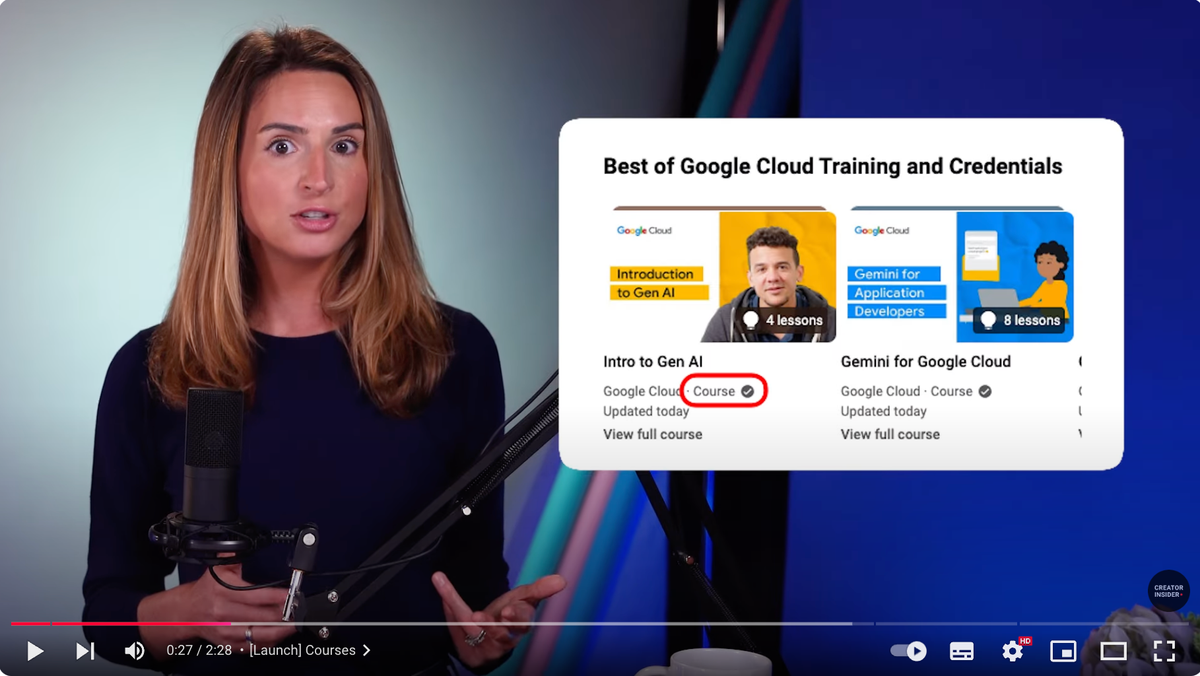1200x676 pixels.
Task: Skip to the next video
Action: click(85, 651)
